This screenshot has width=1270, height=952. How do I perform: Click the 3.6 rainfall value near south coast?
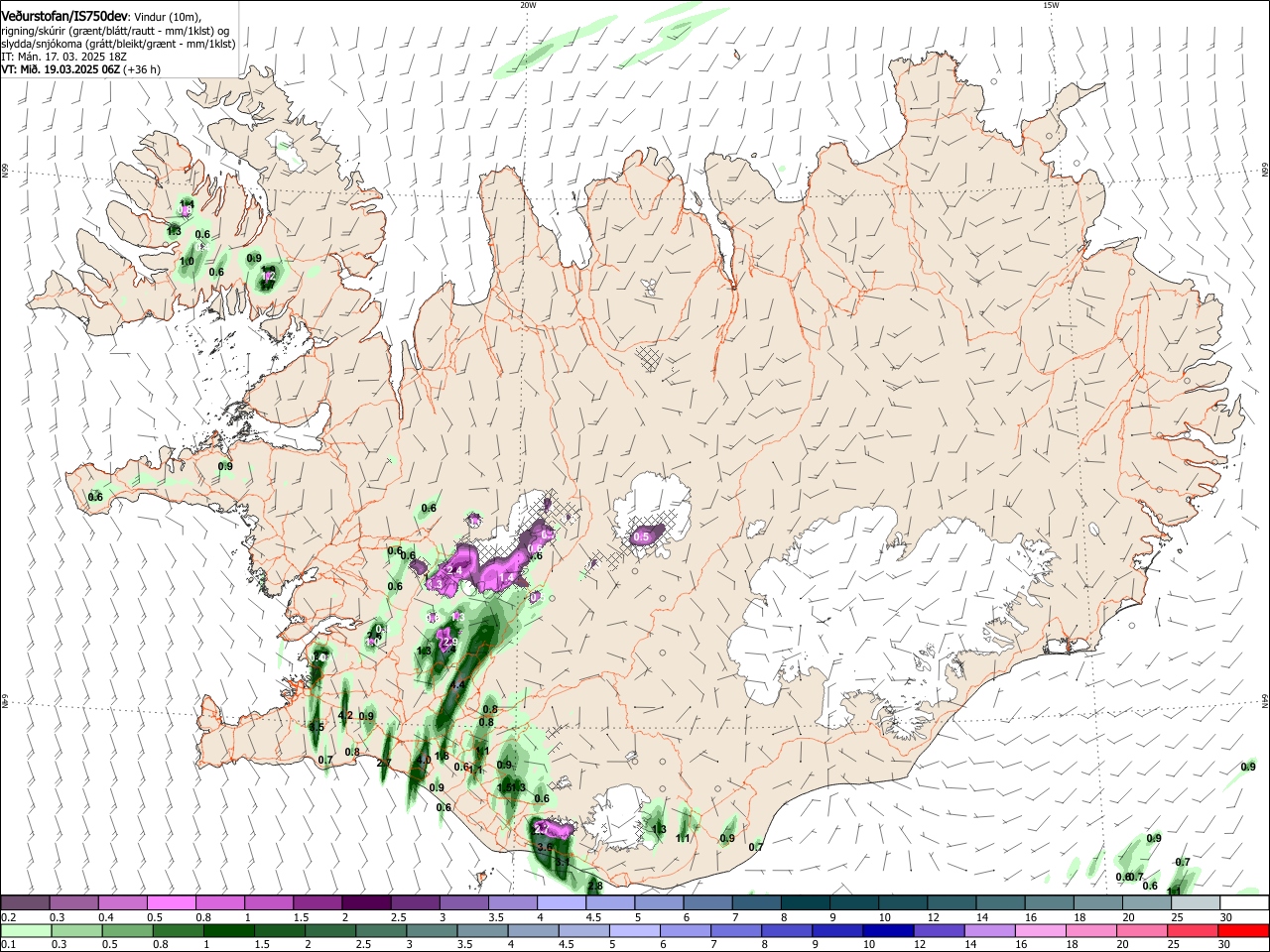pos(545,847)
